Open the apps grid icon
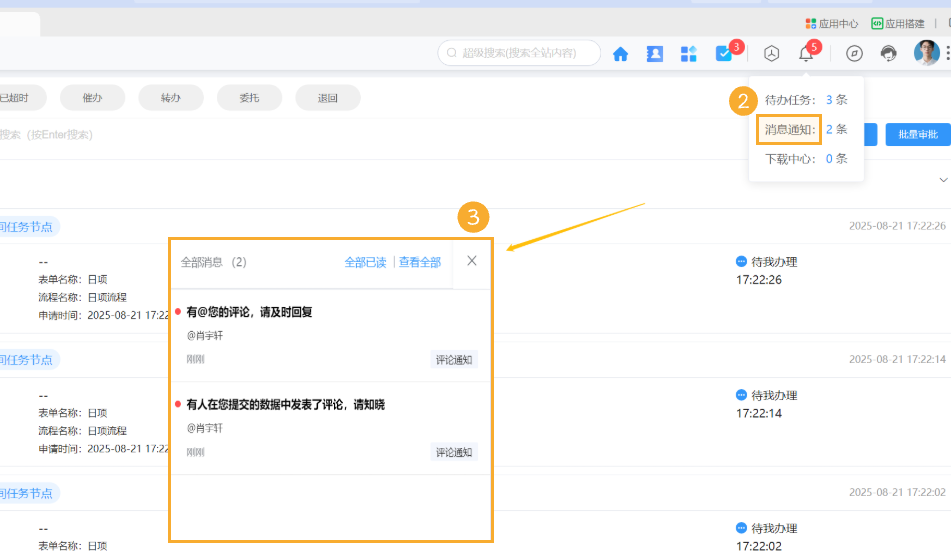This screenshot has width=951, height=557. [x=688, y=54]
